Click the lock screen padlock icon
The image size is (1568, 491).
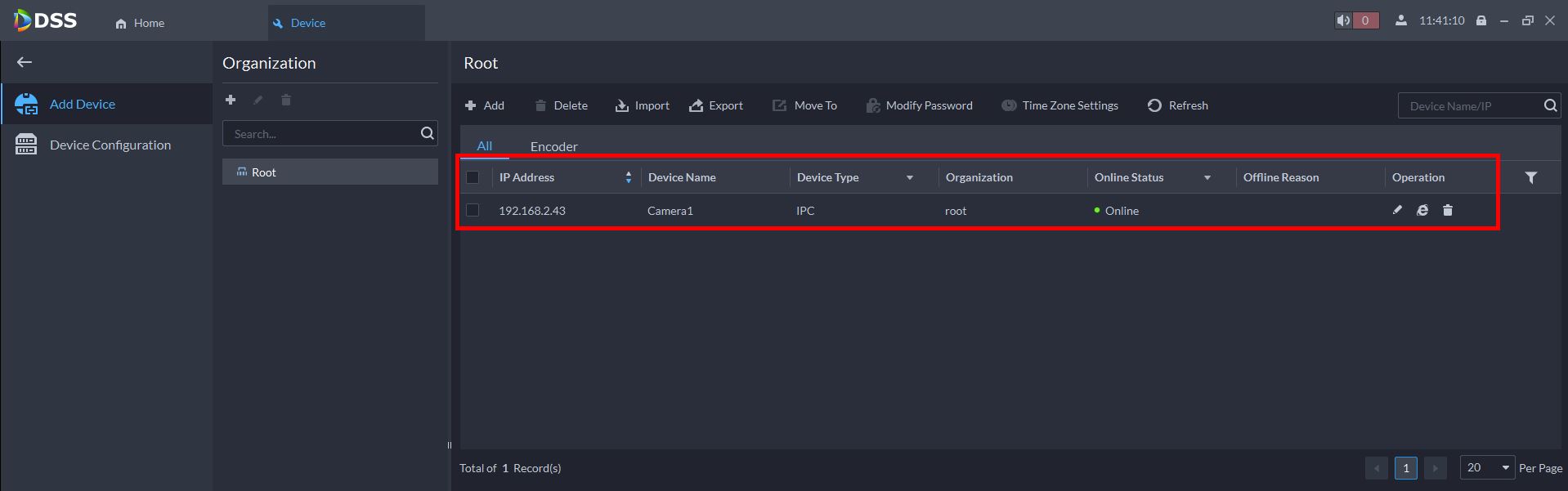(x=1481, y=20)
